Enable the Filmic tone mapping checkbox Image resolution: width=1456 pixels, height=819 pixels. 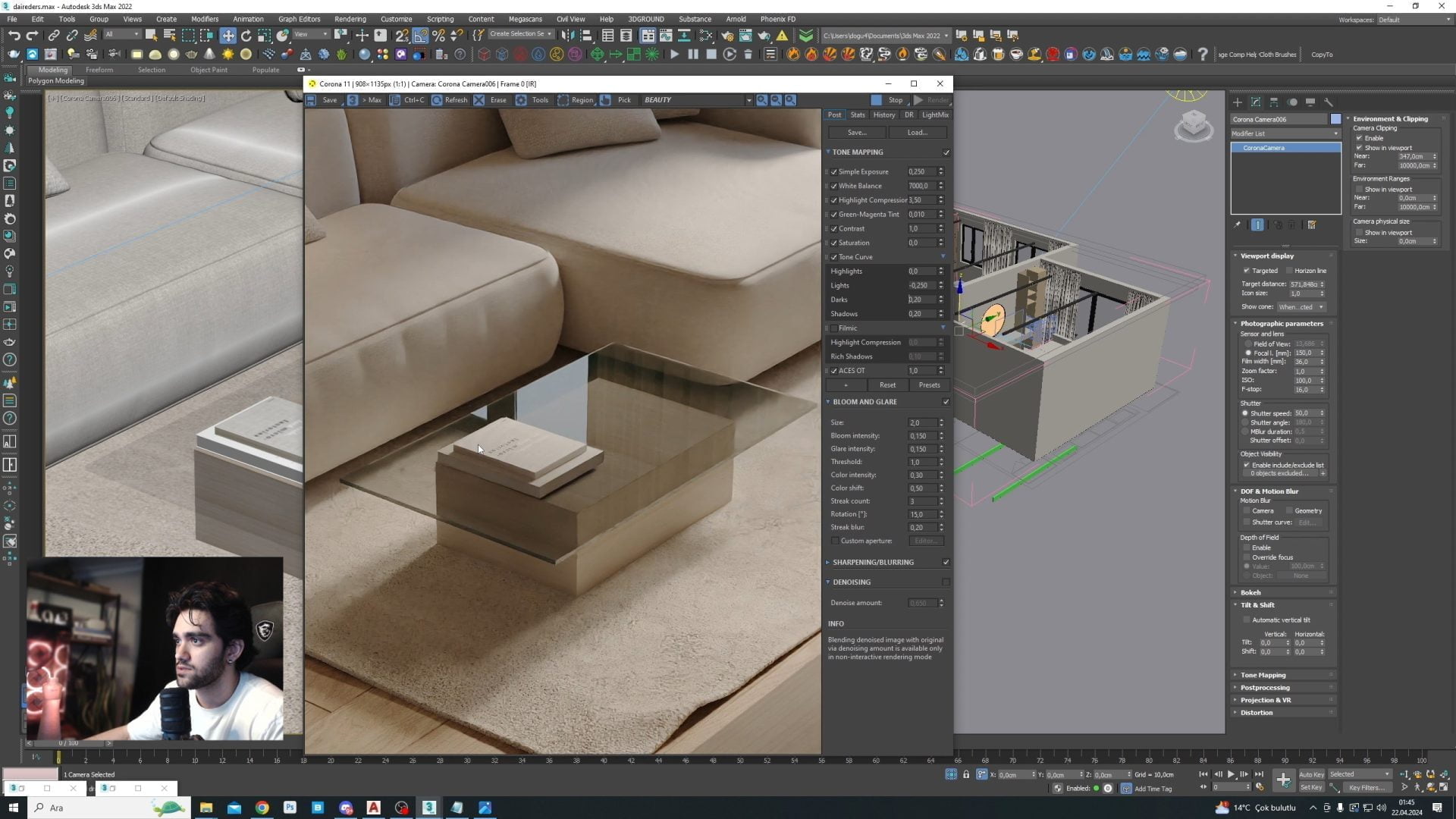pyautogui.click(x=834, y=328)
